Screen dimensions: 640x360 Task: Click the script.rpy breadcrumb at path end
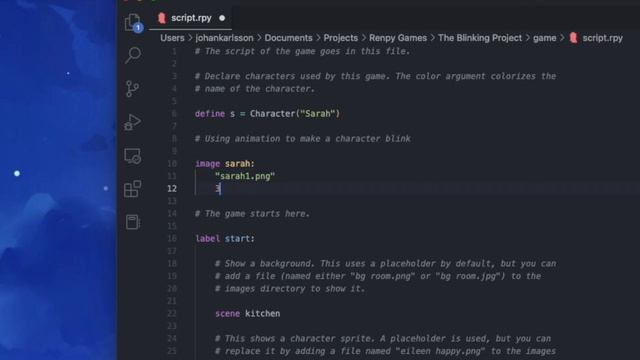(602, 38)
